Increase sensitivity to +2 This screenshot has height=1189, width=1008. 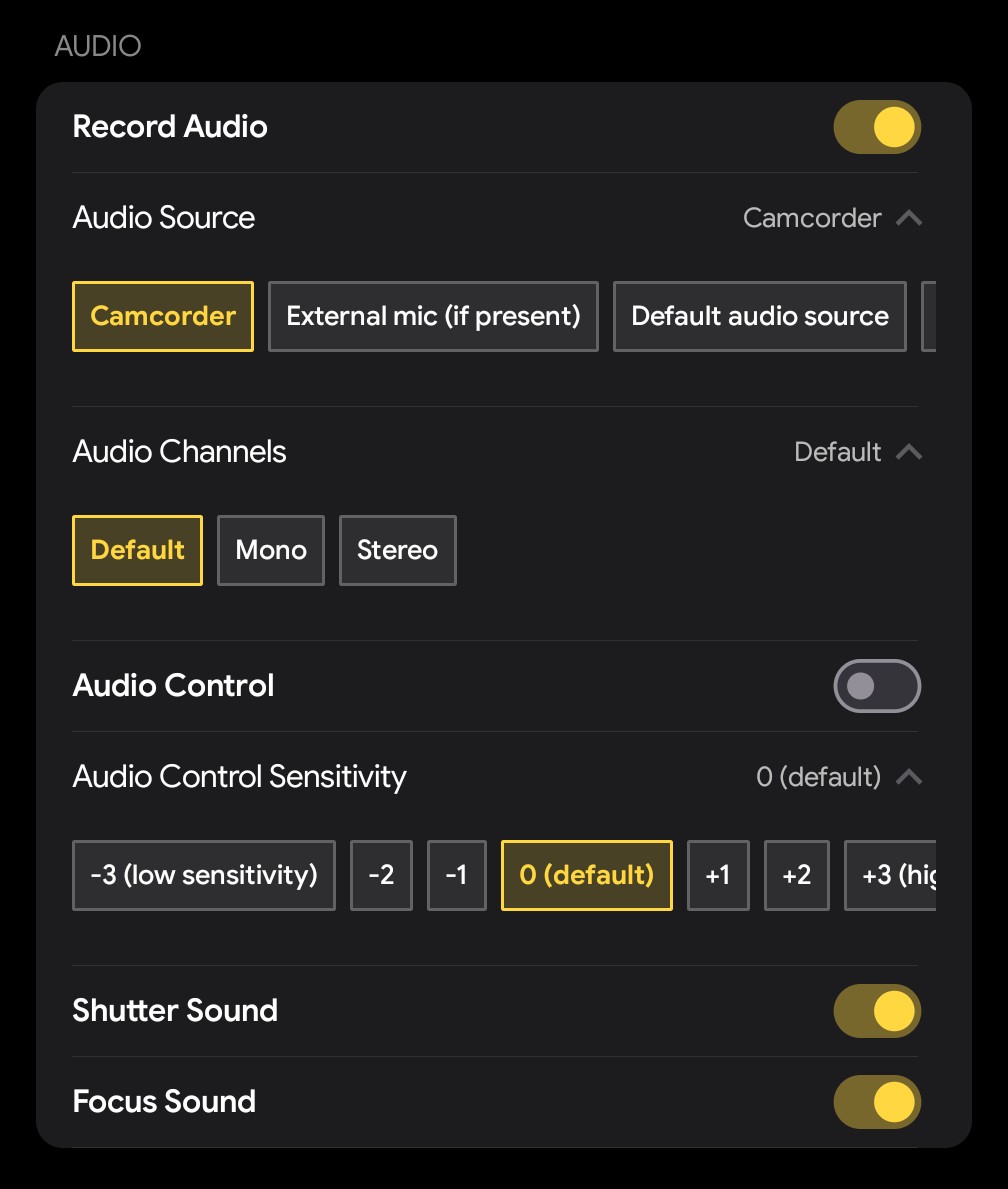[796, 875]
